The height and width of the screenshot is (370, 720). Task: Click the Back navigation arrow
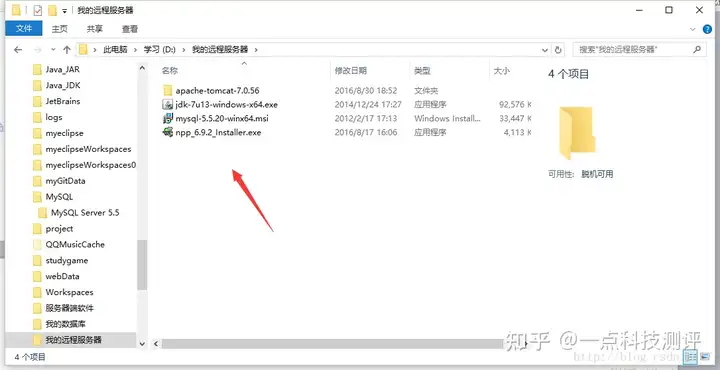pyautogui.click(x=18, y=50)
